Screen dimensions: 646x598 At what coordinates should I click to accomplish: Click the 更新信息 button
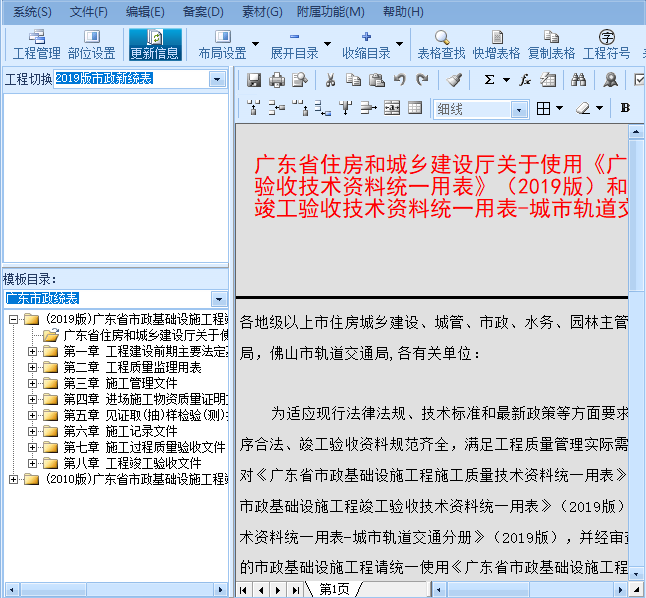pyautogui.click(x=155, y=45)
